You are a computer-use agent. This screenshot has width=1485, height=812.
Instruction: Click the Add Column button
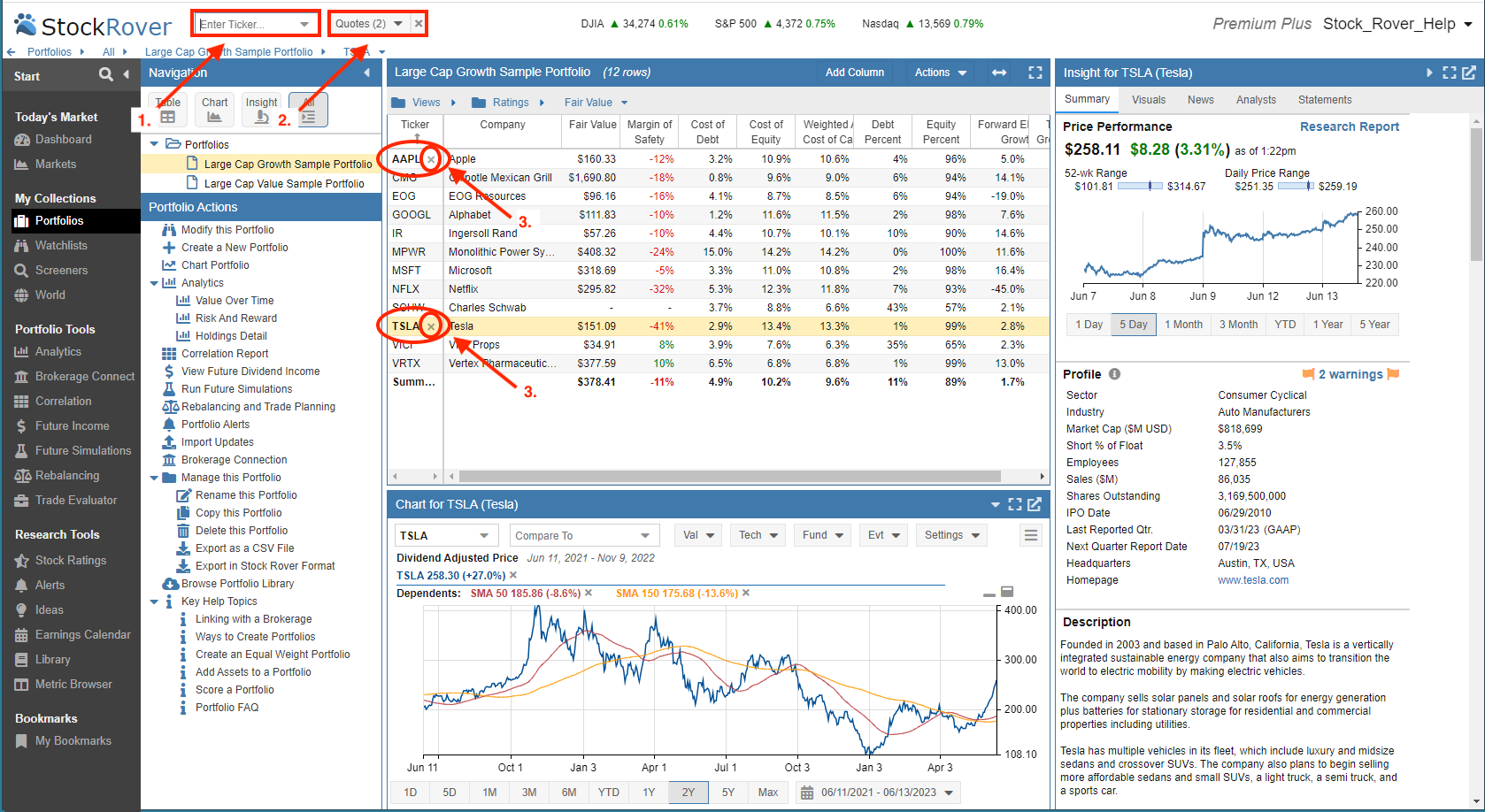(854, 73)
